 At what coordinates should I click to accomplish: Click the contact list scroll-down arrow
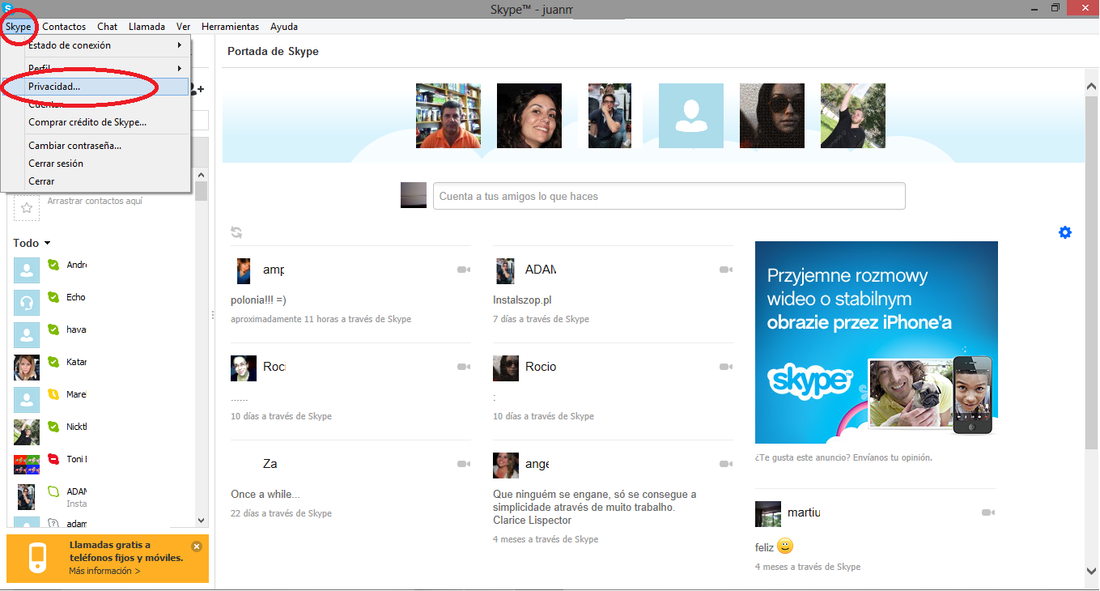(x=201, y=520)
